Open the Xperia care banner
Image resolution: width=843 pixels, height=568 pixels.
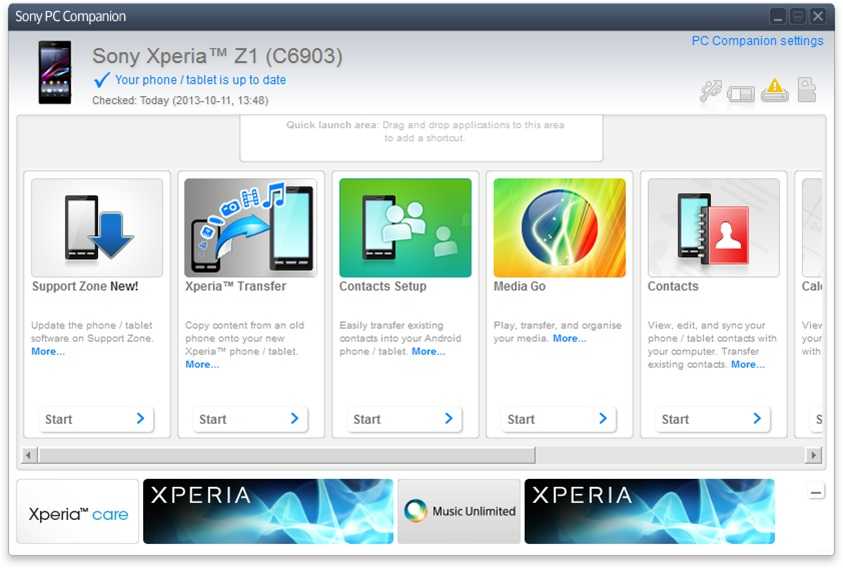[x=78, y=512]
